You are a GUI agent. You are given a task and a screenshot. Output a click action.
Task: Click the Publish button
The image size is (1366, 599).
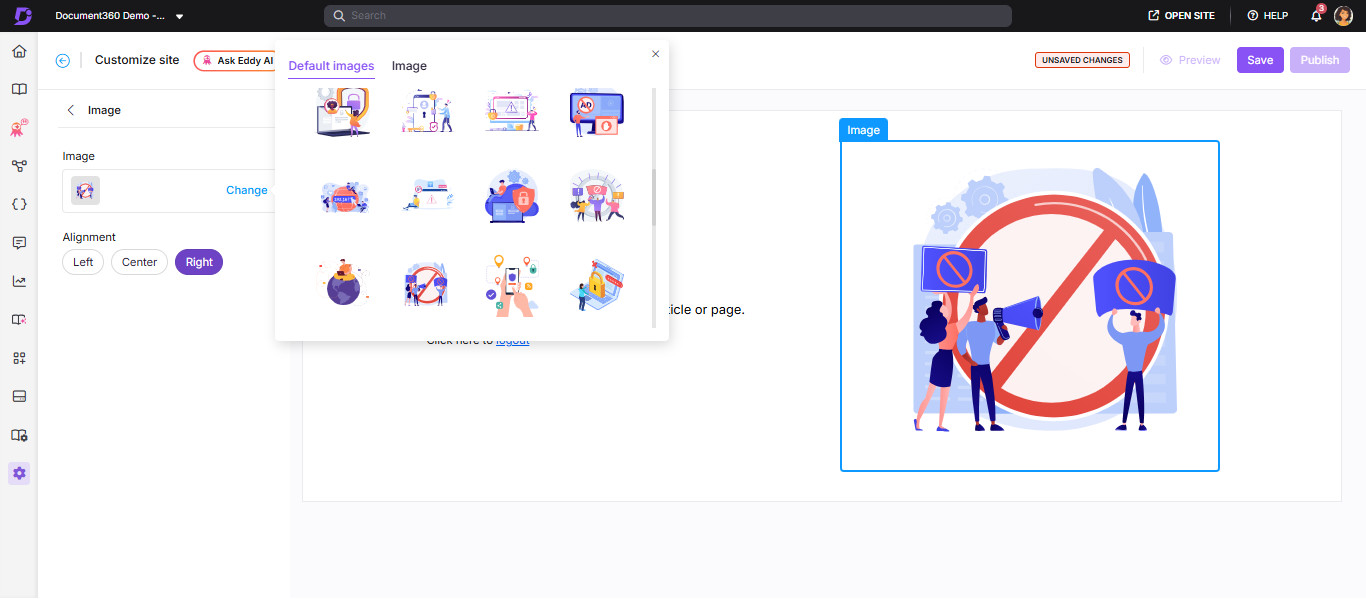[1320, 60]
